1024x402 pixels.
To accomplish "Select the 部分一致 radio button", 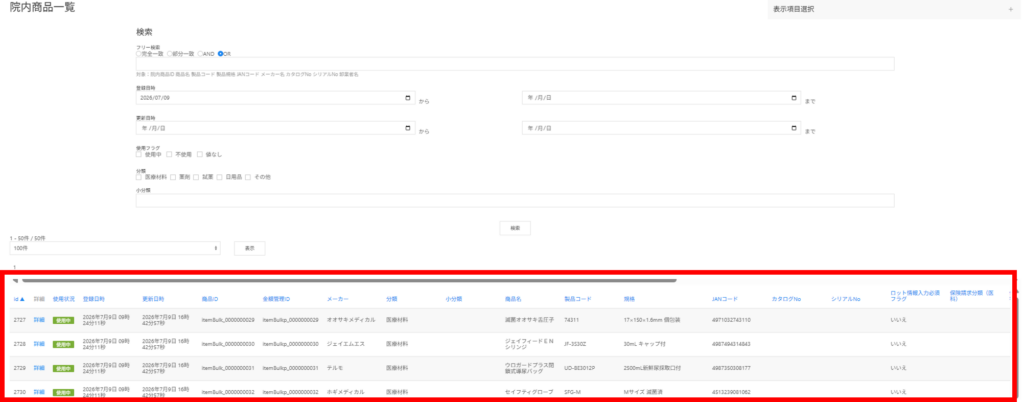I will click(x=170, y=54).
